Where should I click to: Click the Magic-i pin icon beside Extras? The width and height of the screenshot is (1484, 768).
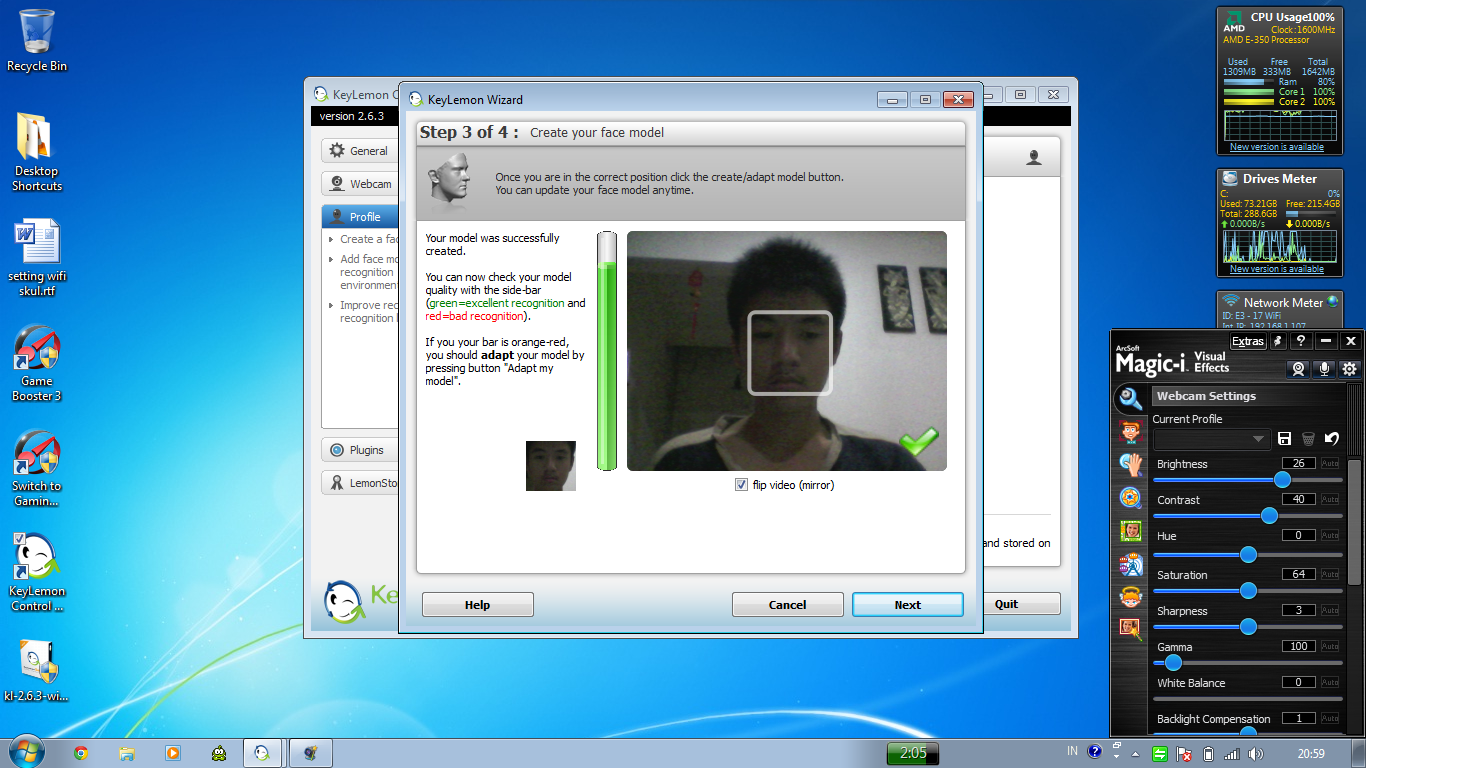[1278, 342]
